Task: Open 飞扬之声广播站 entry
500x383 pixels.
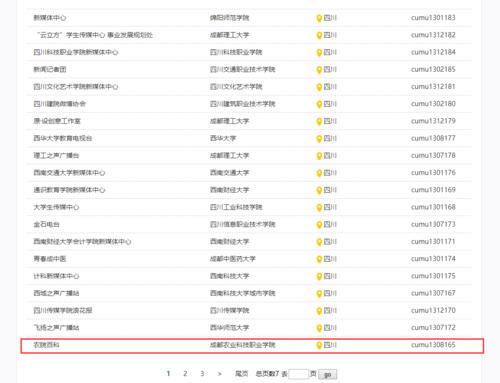Action: pyautogui.click(x=56, y=328)
